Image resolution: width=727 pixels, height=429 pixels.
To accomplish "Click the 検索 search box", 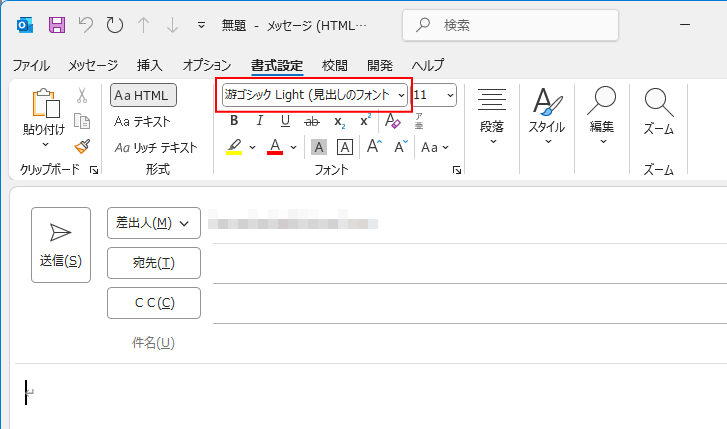I will pyautogui.click(x=510, y=25).
